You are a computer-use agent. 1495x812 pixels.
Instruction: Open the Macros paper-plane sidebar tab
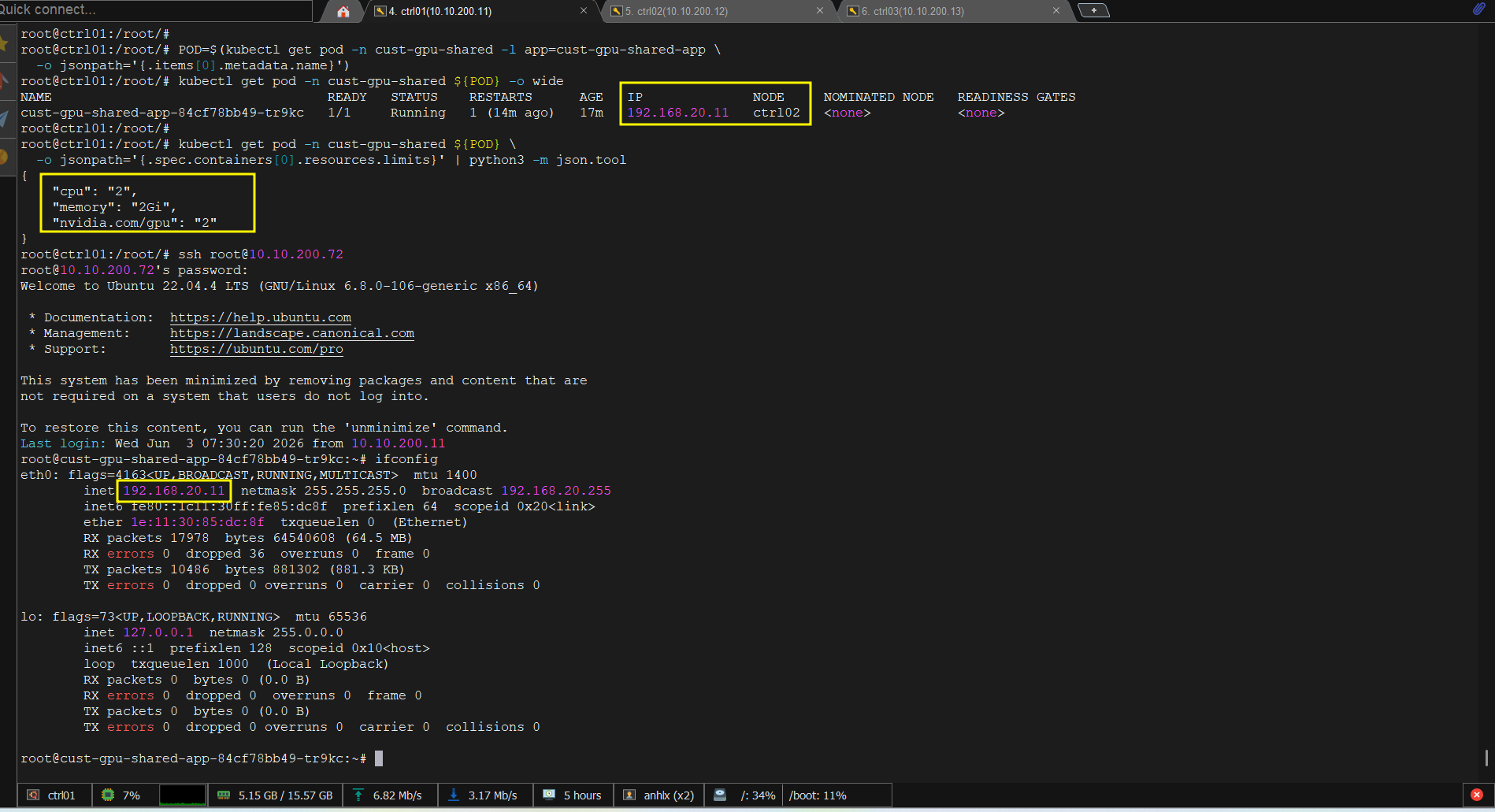pos(6,118)
